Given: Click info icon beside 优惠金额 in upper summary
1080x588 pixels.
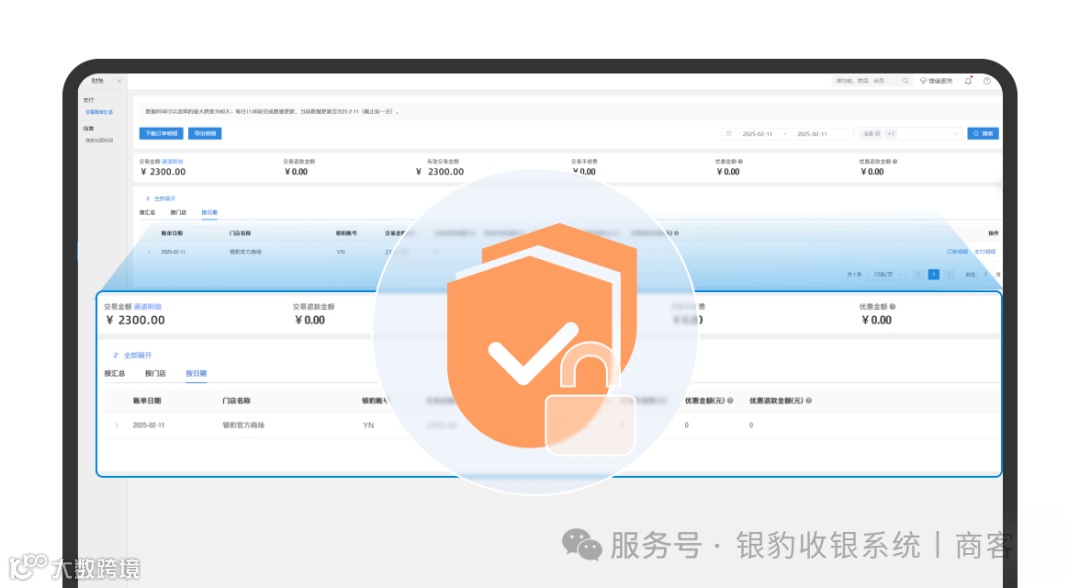Looking at the screenshot, I should 740,162.
